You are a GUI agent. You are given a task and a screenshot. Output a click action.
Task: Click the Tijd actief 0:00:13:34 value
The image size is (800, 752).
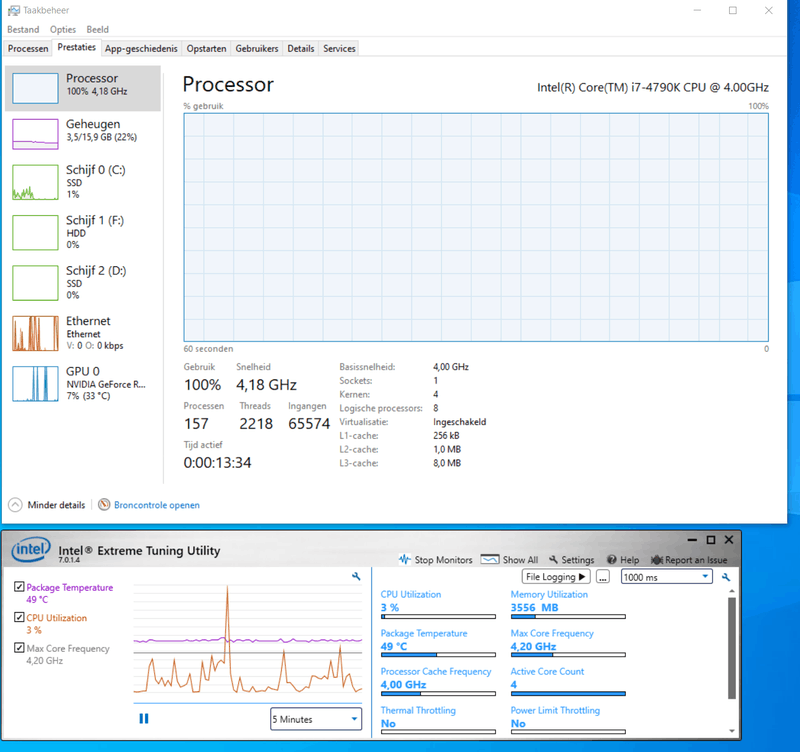tap(217, 463)
